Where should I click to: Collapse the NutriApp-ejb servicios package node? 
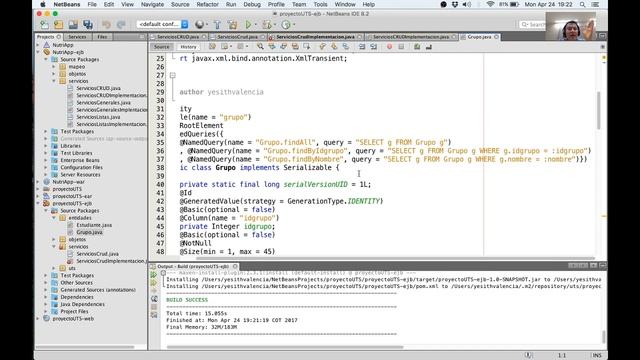pyautogui.click(x=54, y=81)
